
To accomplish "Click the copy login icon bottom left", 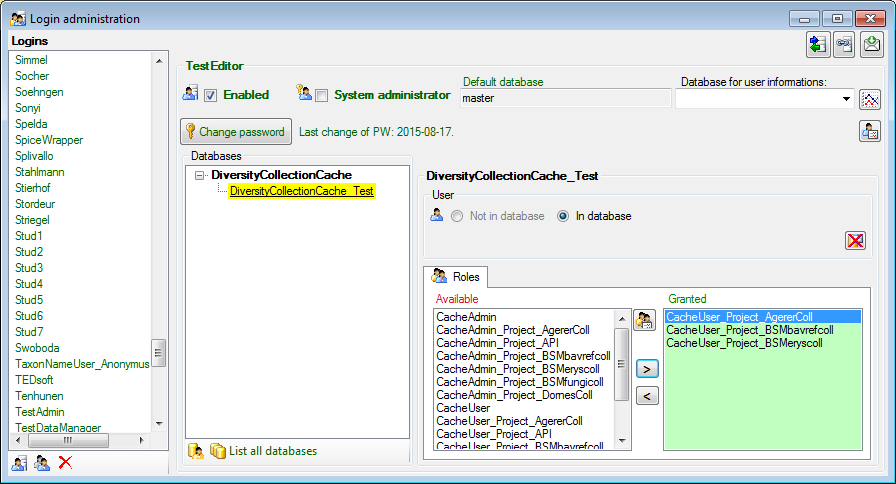I will 42,463.
